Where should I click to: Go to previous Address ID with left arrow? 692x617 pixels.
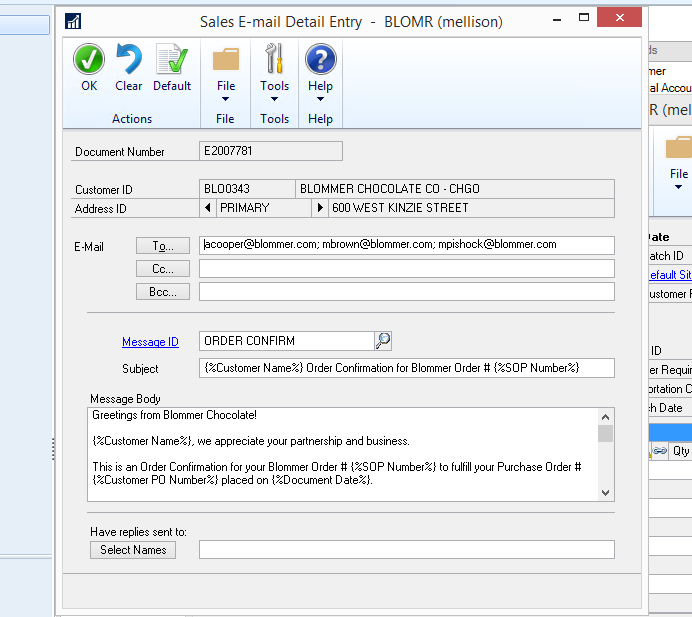tap(207, 207)
